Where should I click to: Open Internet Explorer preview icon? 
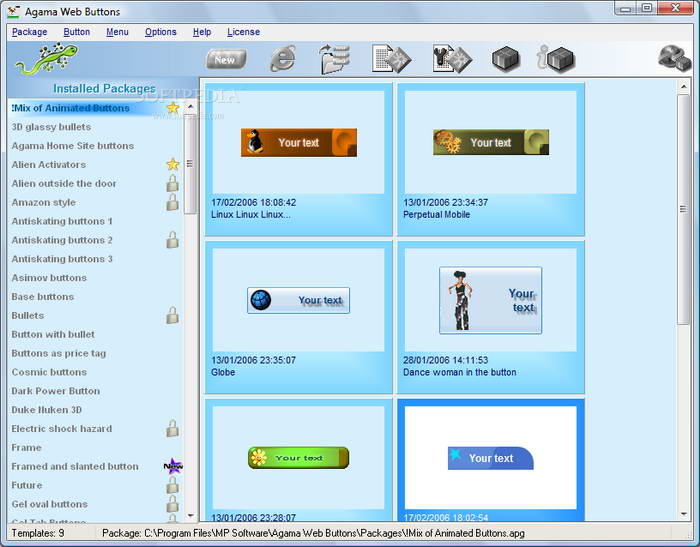click(x=283, y=58)
